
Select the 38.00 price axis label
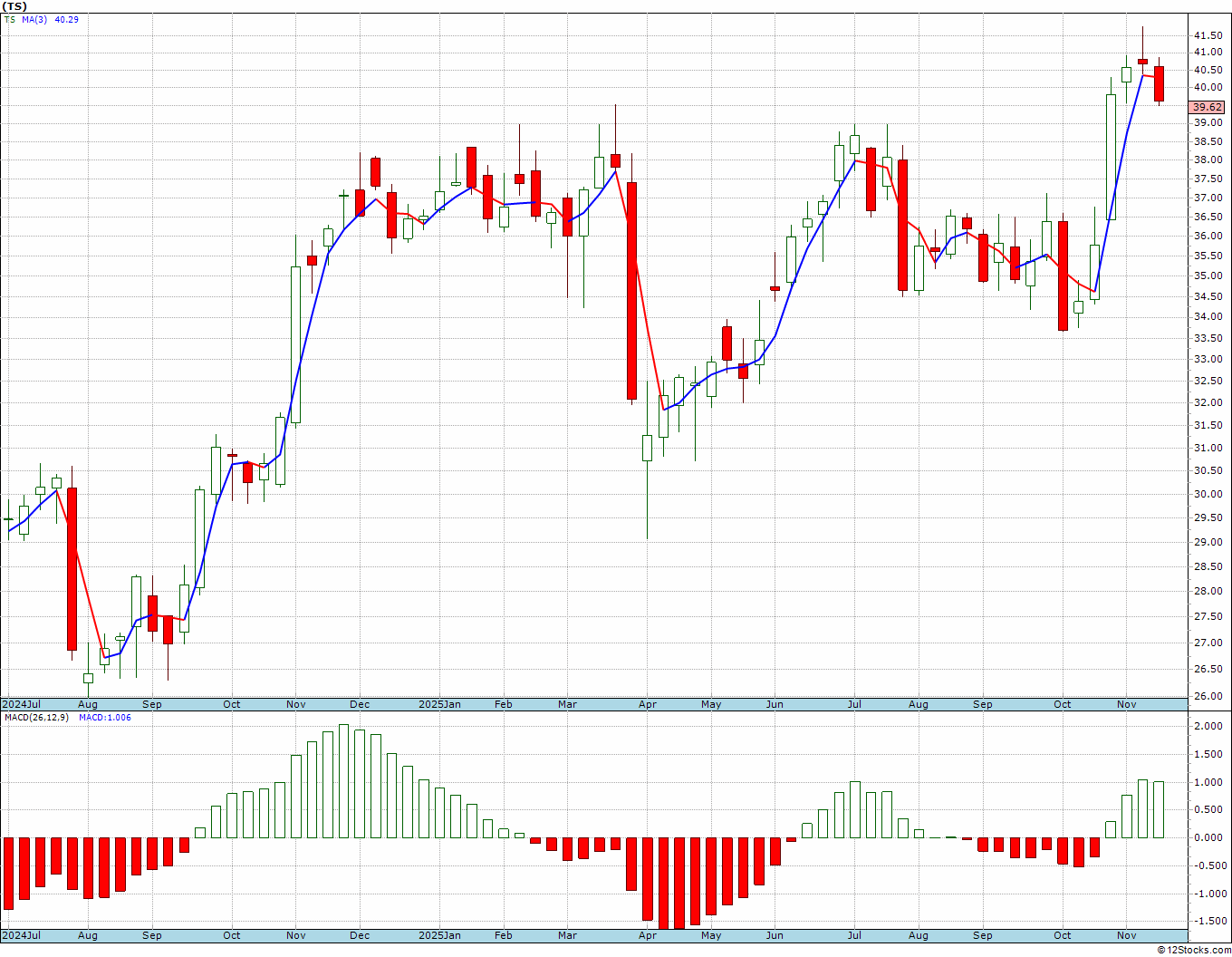tap(1208, 160)
